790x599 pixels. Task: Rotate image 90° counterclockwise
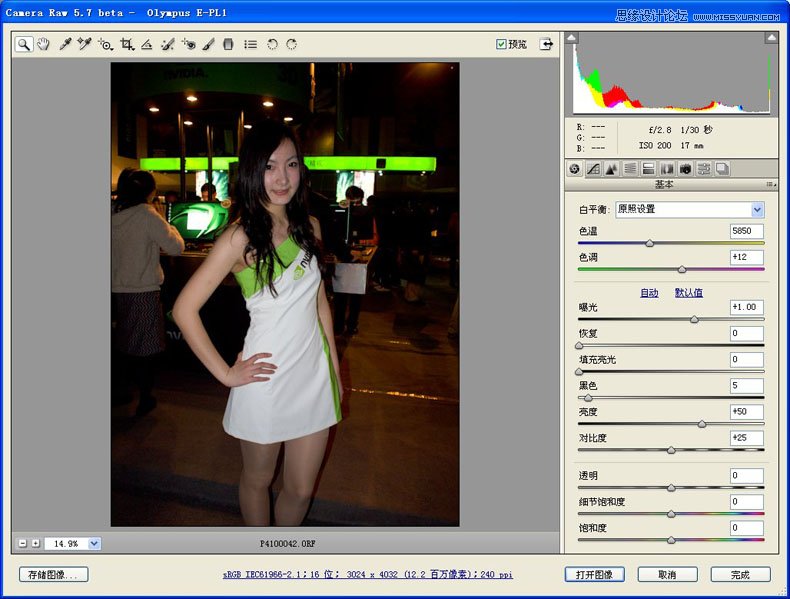point(272,44)
